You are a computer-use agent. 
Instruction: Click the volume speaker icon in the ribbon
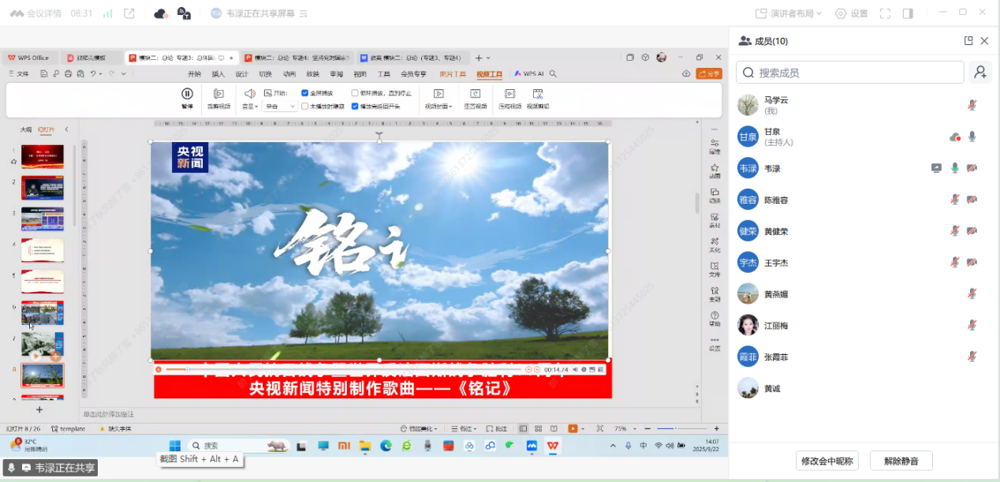[249, 93]
